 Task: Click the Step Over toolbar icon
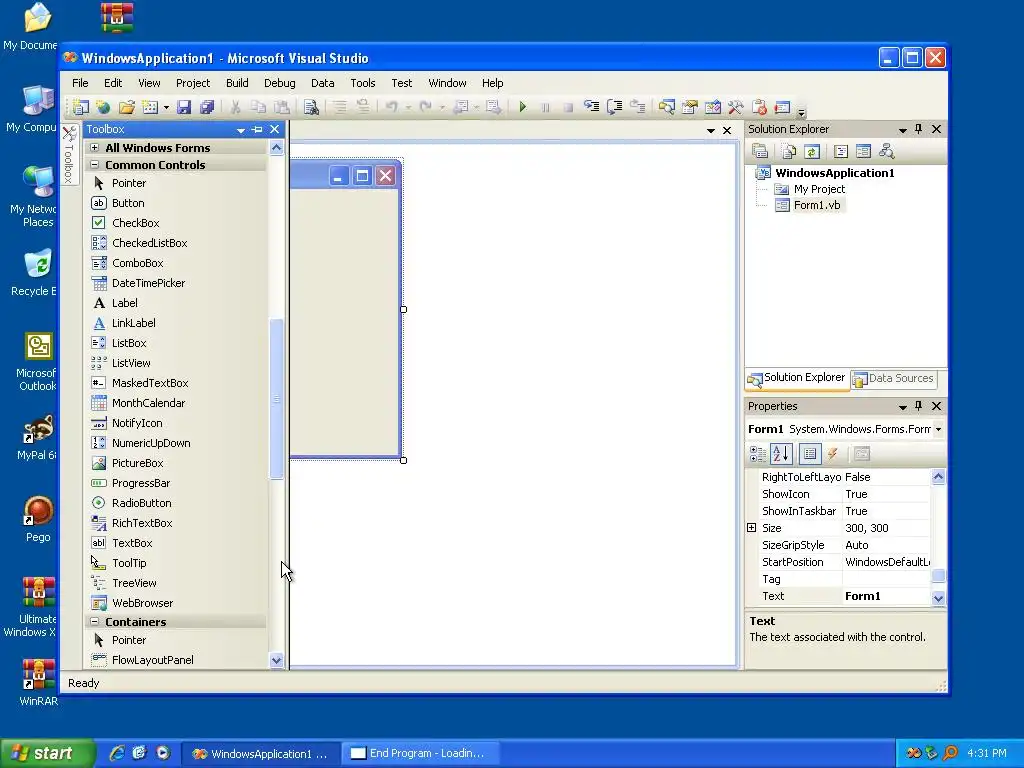pos(615,107)
